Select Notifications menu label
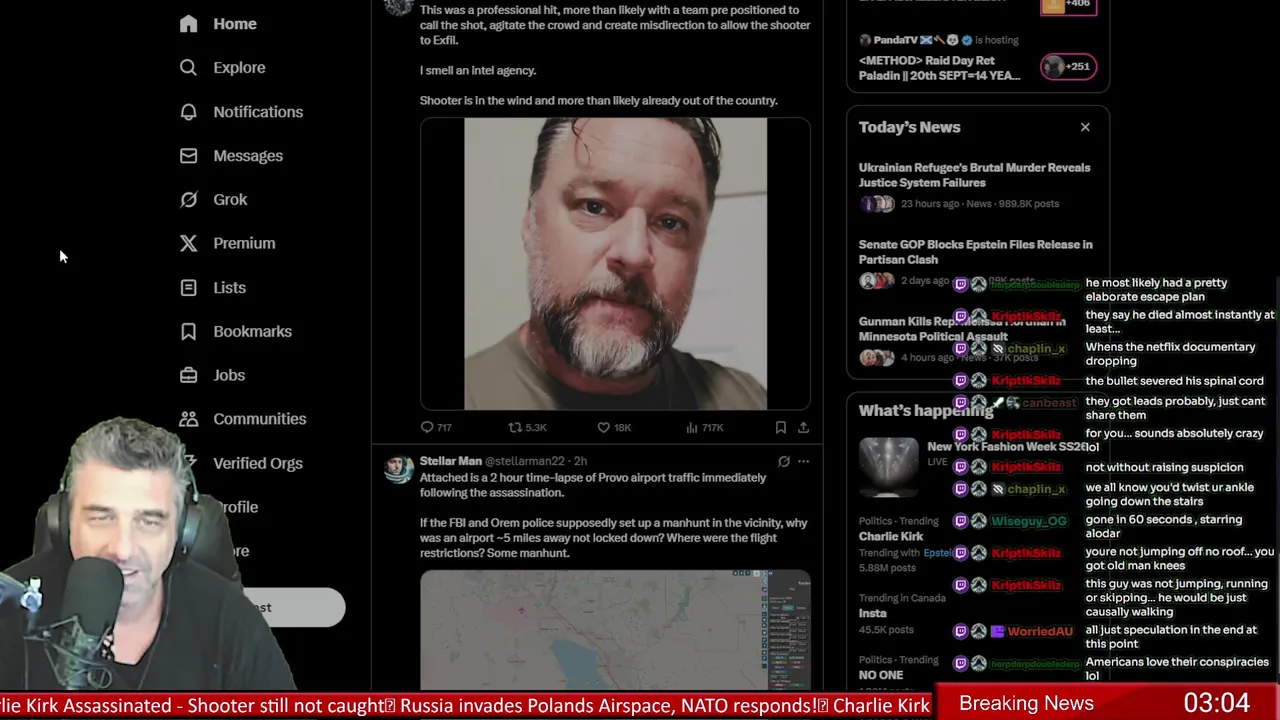Viewport: 1280px width, 720px height. coord(258,112)
